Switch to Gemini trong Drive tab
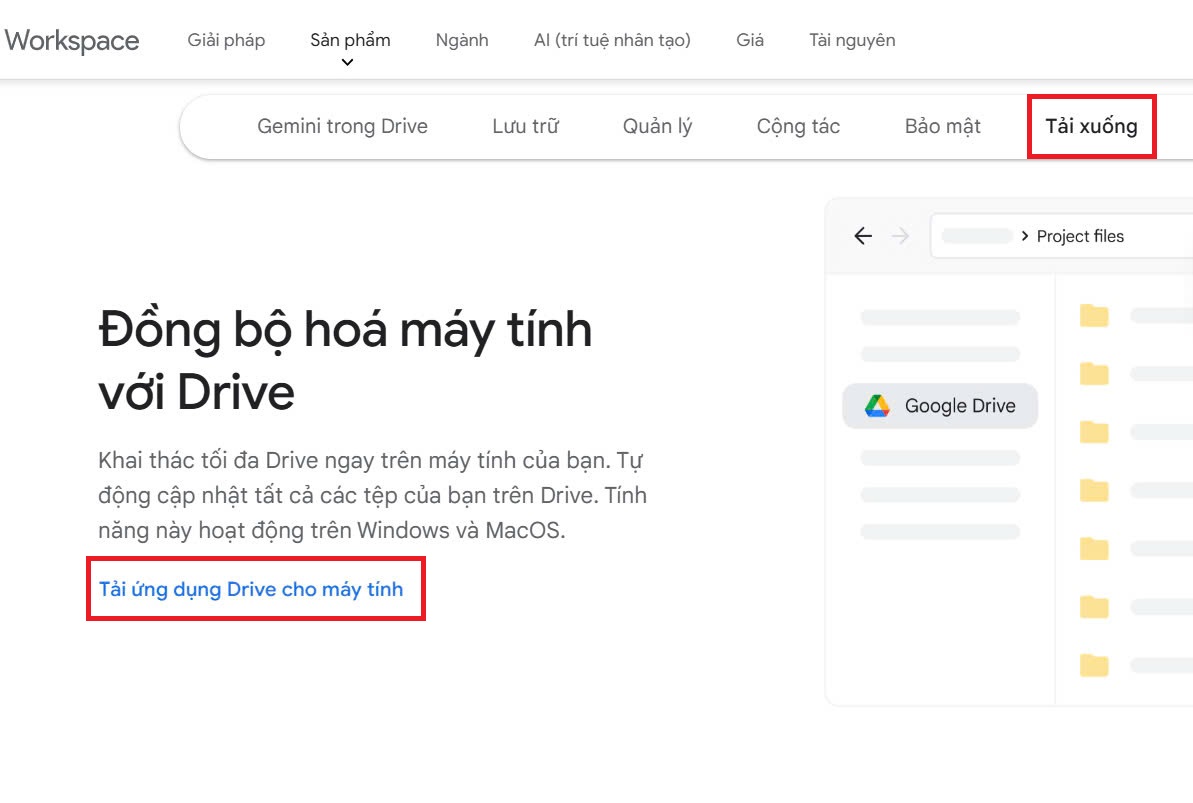This screenshot has width=1193, height=803. click(x=342, y=126)
